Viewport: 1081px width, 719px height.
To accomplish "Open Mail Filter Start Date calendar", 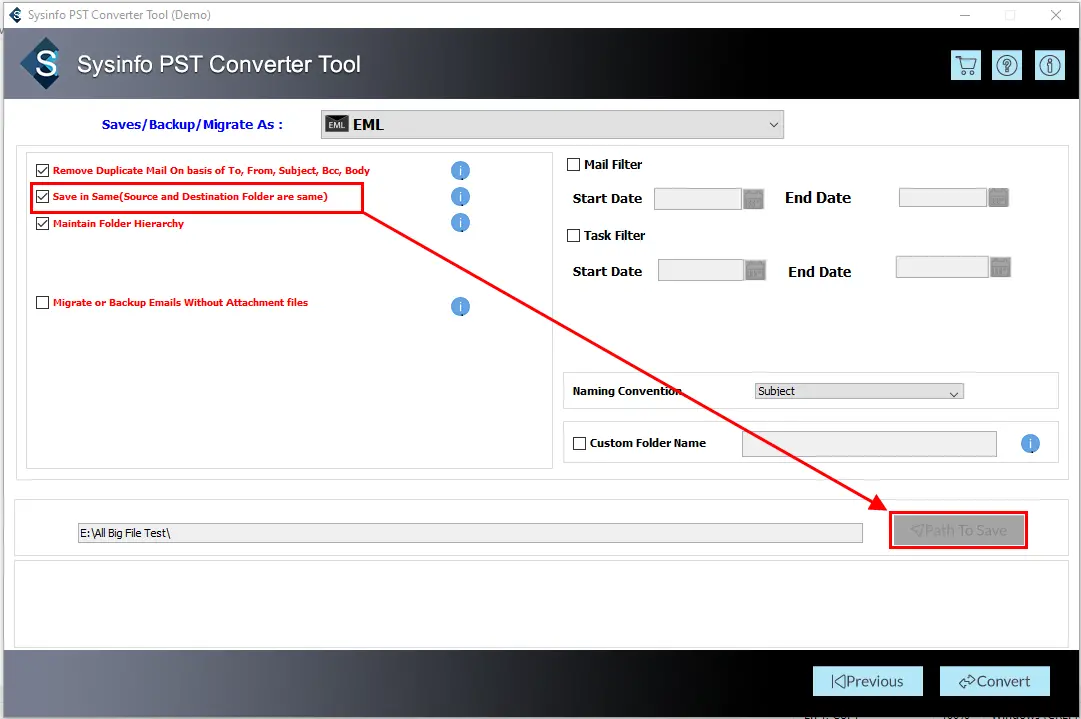I will [x=754, y=199].
